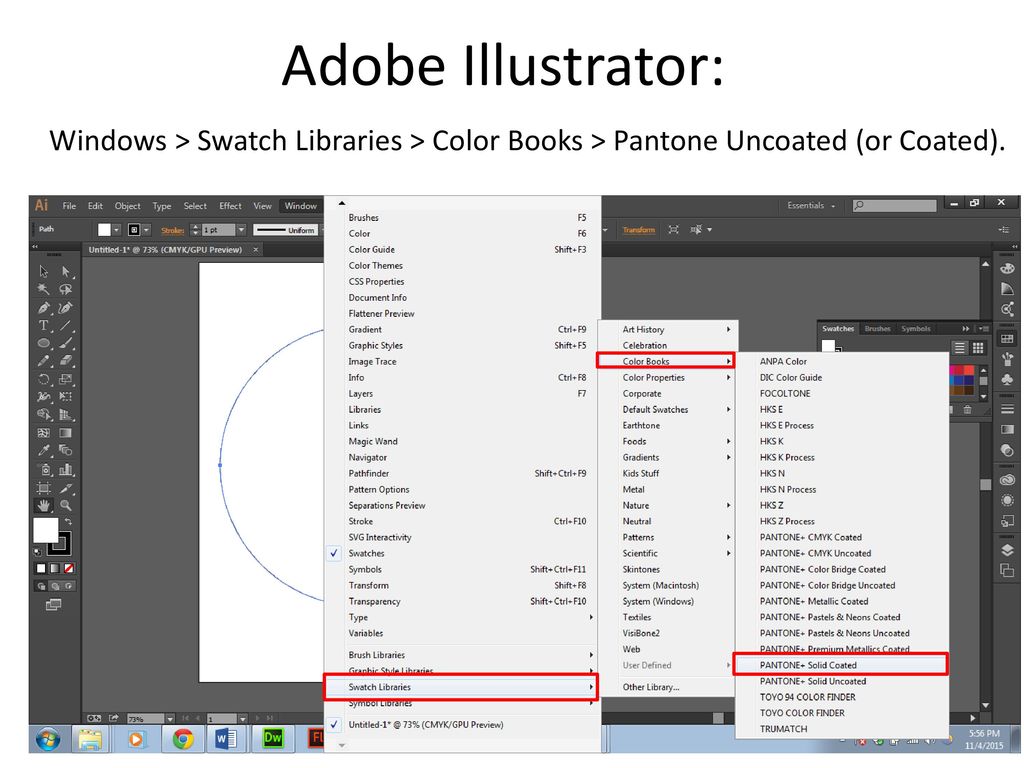Set paint mode to None

pos(69,568)
